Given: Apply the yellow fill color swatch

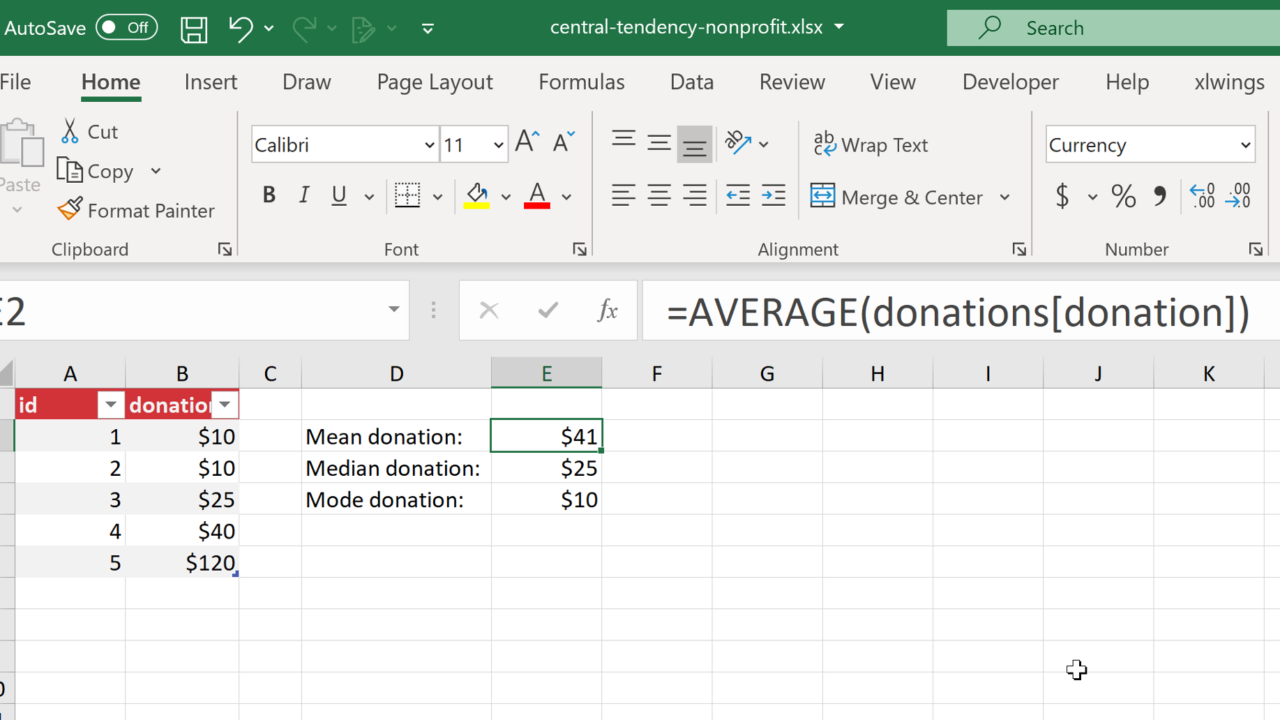Looking at the screenshot, I should (x=477, y=196).
